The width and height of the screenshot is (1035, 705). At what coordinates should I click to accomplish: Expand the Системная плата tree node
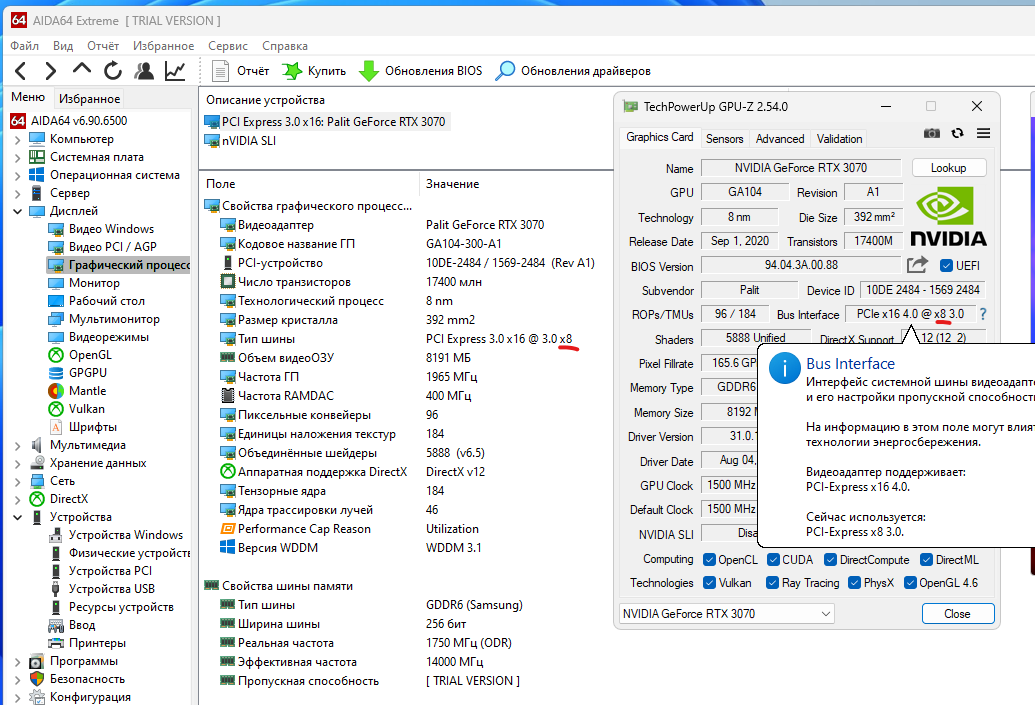(18, 157)
